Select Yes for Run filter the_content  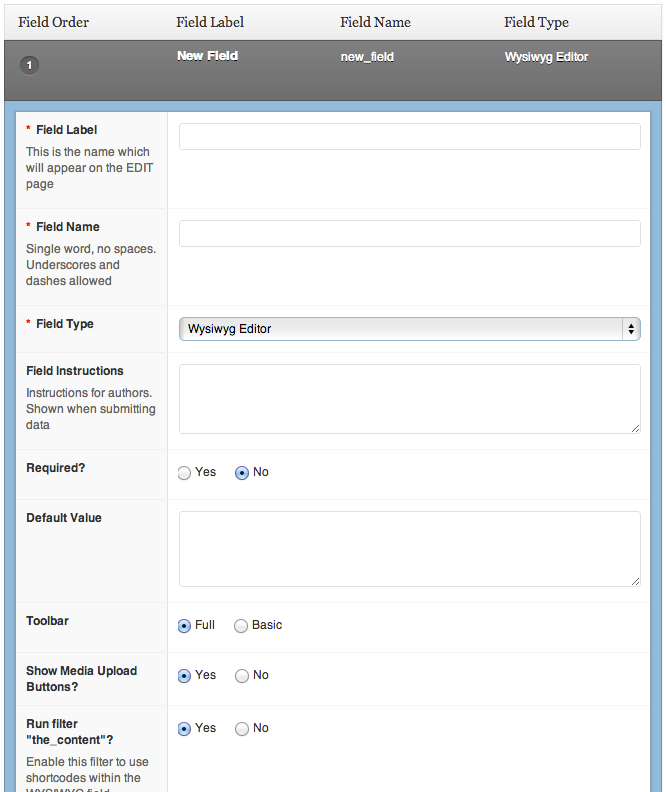click(184, 729)
